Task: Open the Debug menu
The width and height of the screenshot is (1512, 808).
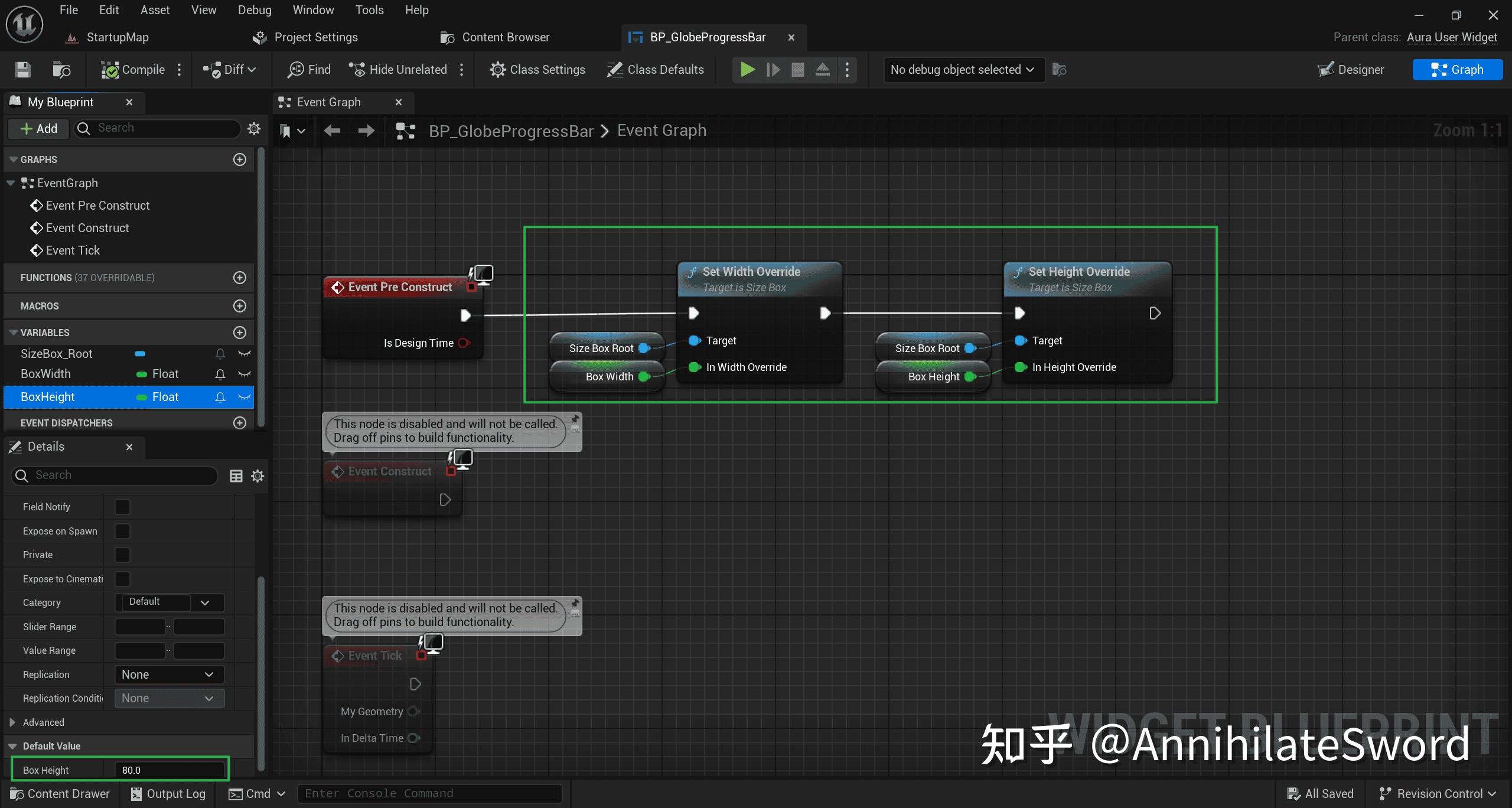Action: (254, 9)
